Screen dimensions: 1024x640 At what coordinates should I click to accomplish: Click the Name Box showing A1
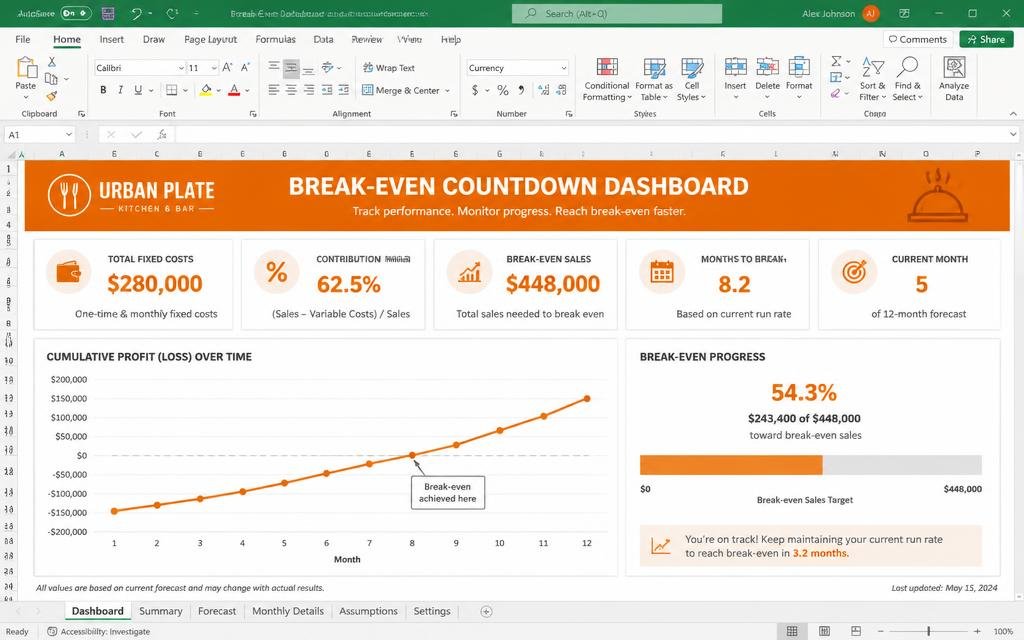coord(40,135)
